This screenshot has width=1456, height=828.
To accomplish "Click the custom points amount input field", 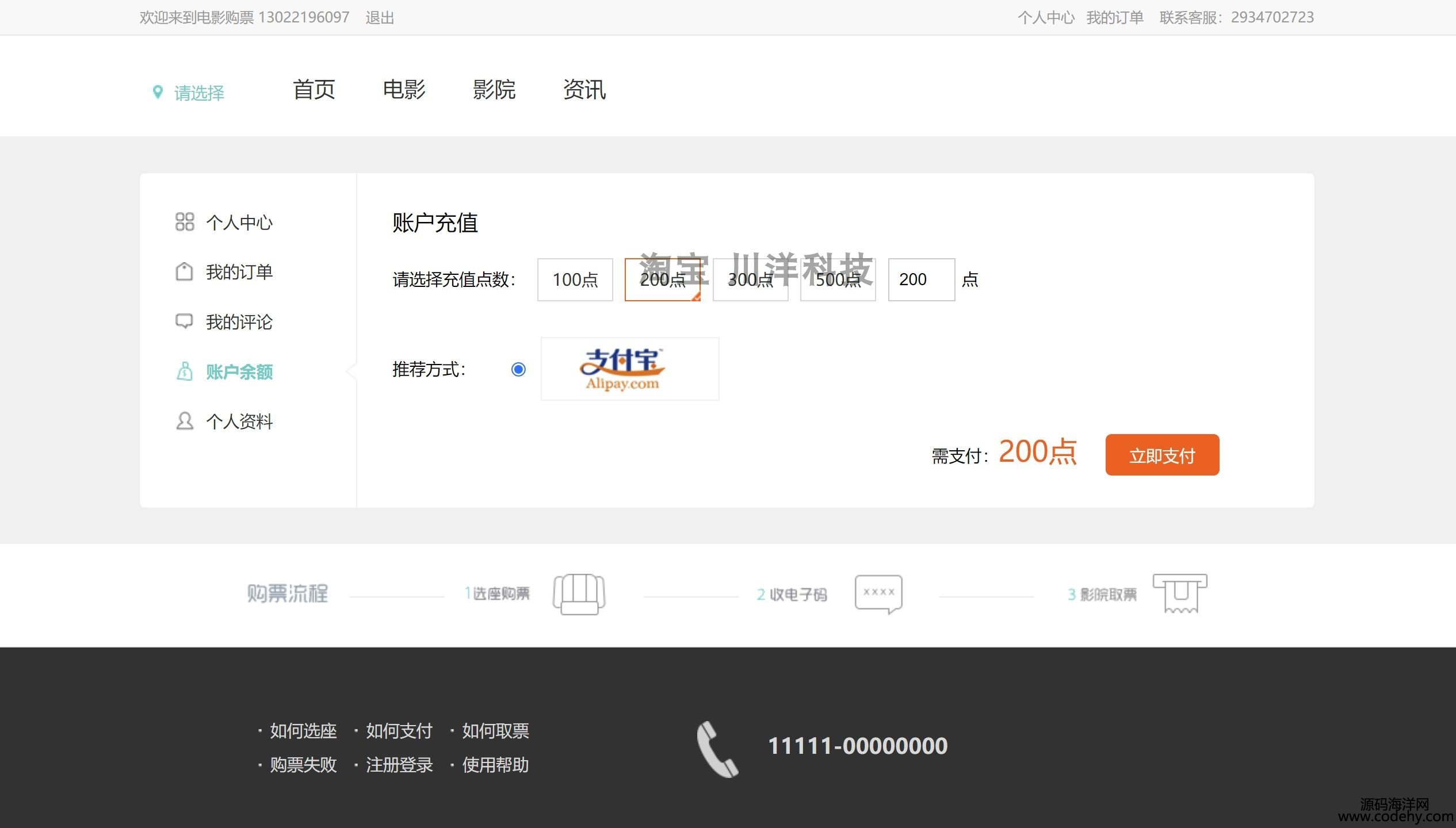I will (921, 280).
